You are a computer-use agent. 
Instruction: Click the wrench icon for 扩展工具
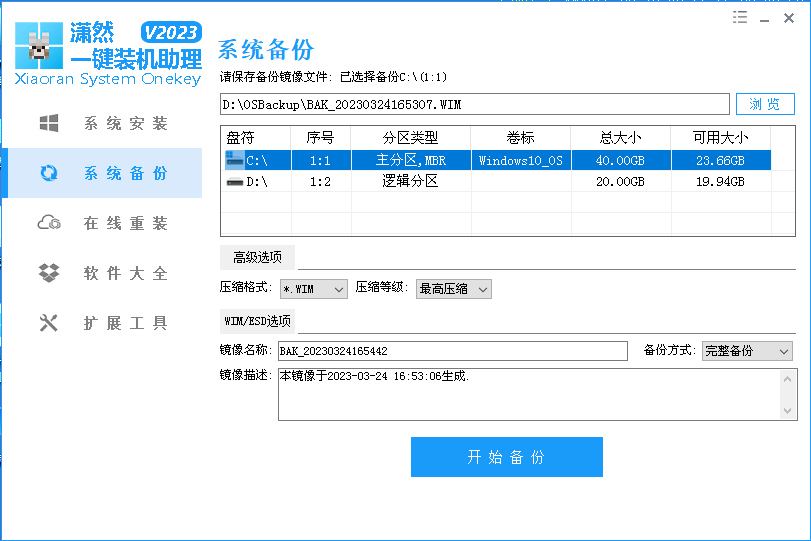[x=48, y=323]
